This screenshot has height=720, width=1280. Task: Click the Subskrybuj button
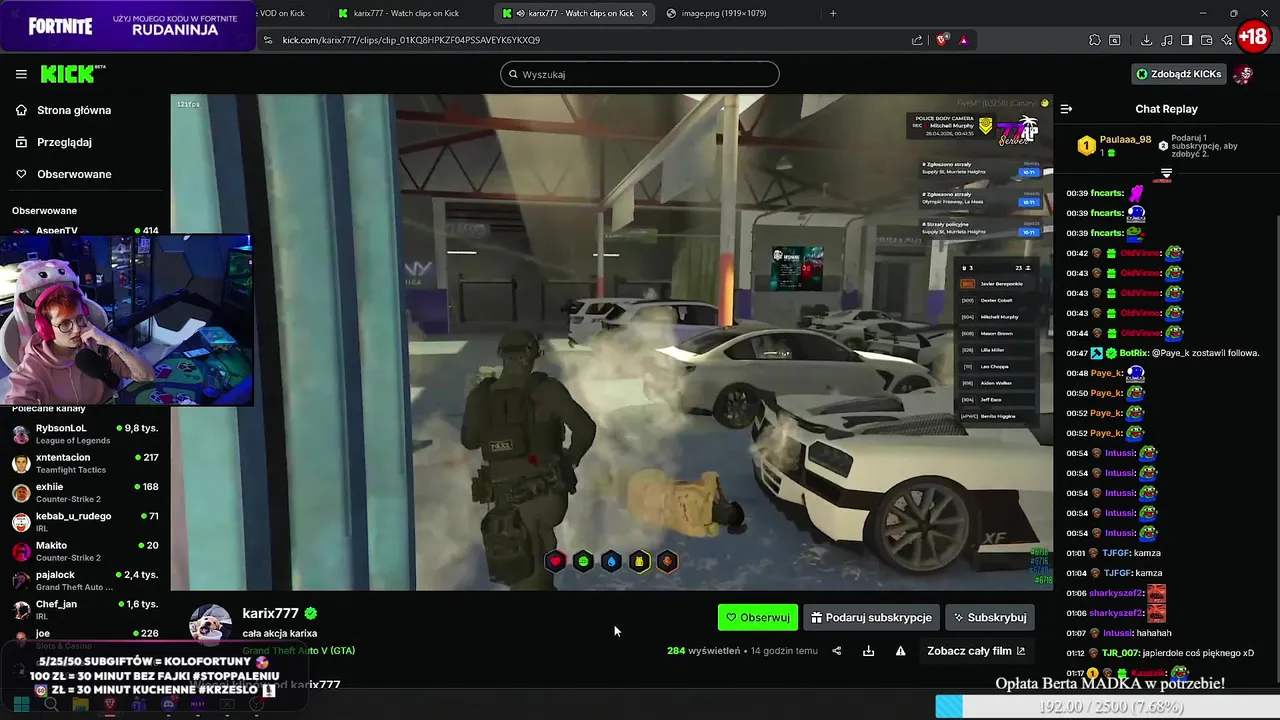(x=989, y=618)
